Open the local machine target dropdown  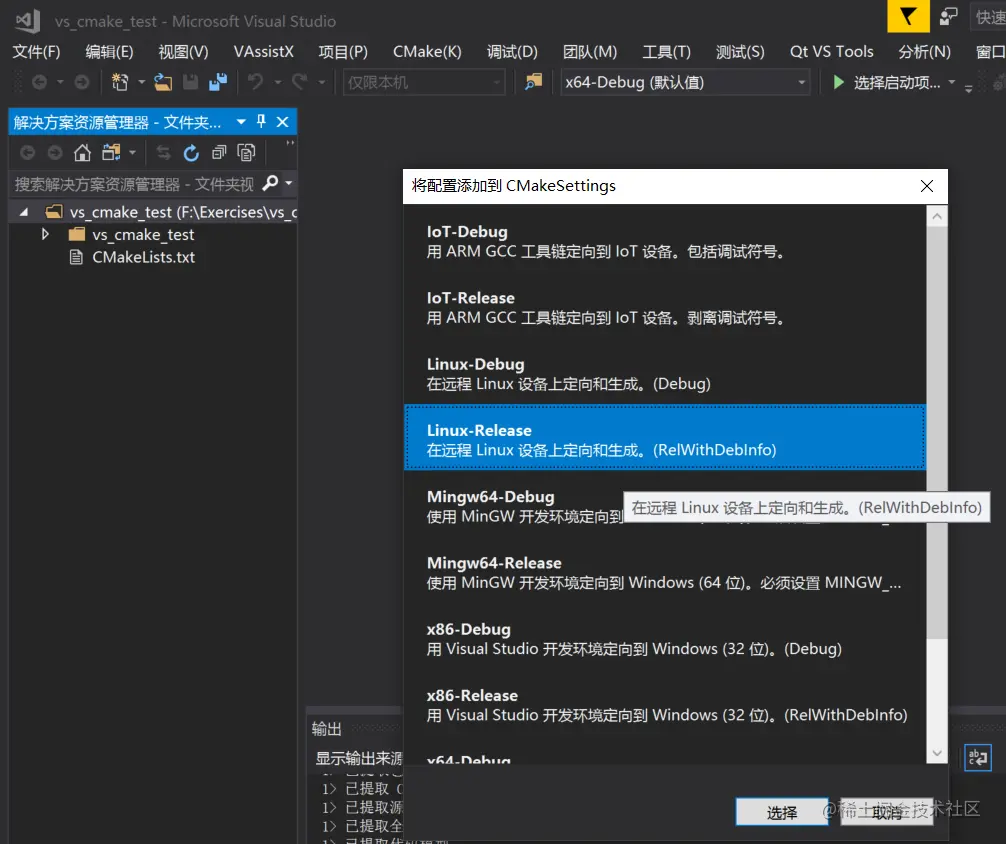[x=424, y=82]
